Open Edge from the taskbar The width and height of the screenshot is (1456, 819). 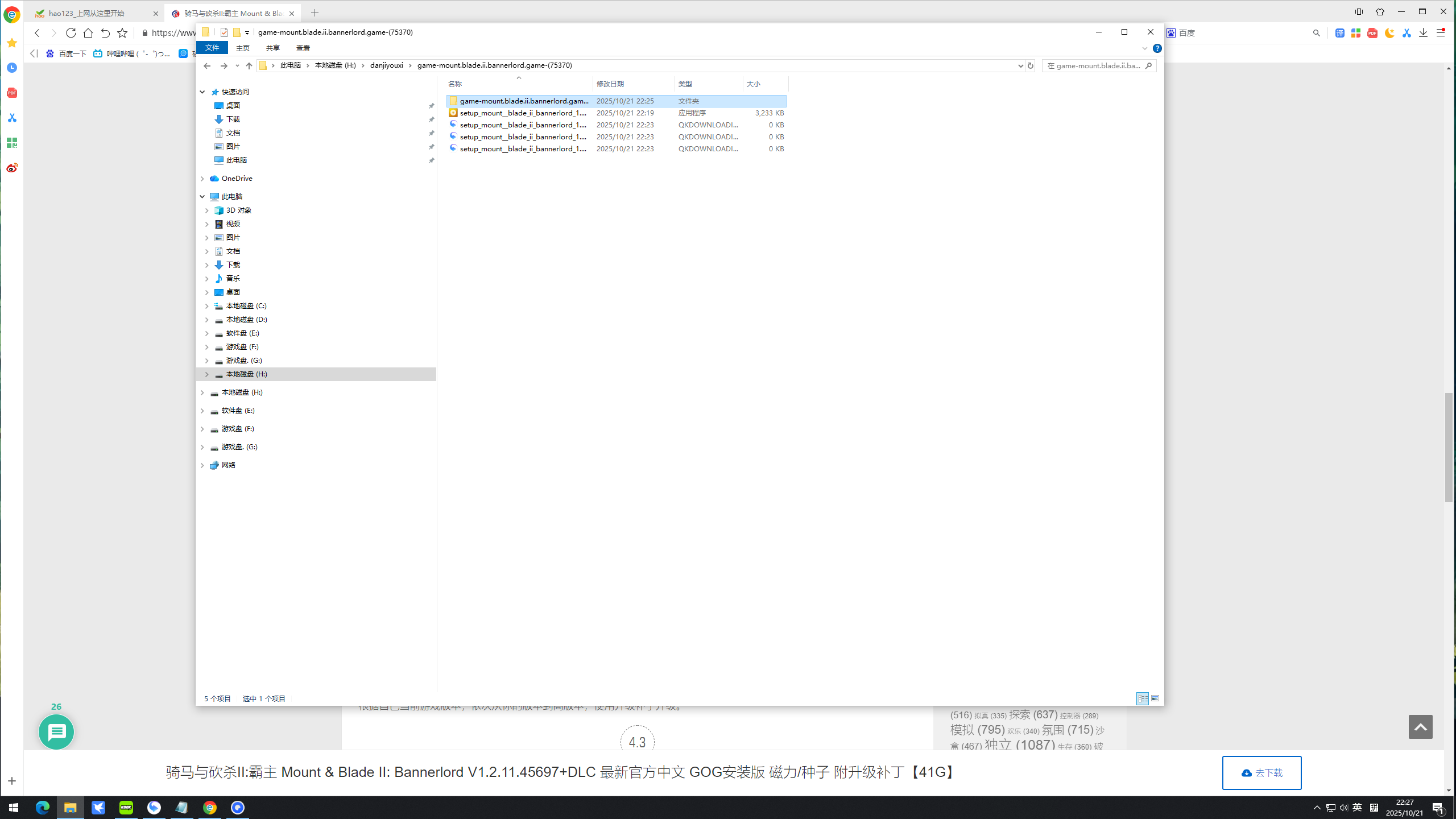click(x=43, y=808)
